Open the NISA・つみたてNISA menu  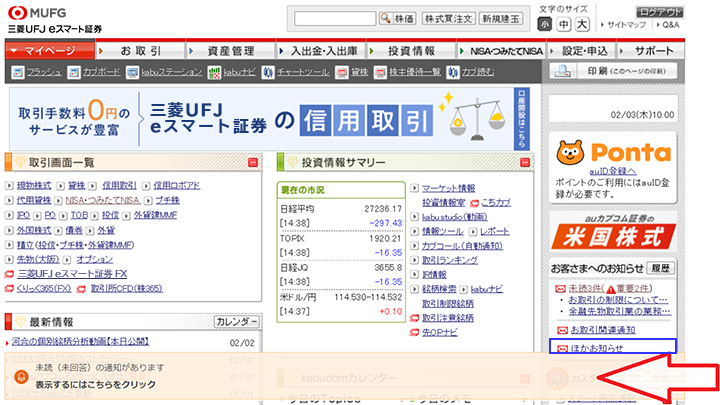pyautogui.click(x=501, y=51)
